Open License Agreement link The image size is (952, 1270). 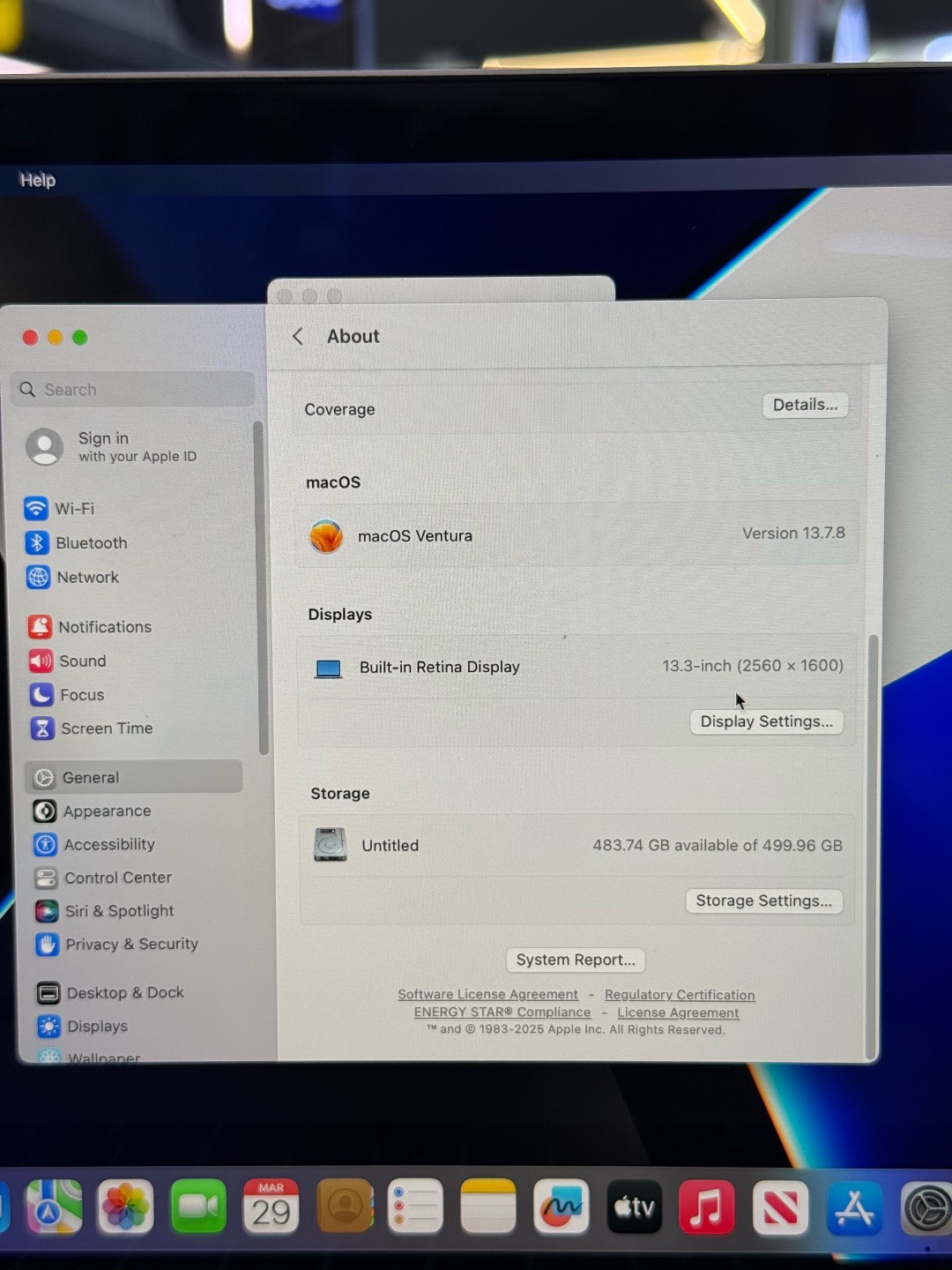click(678, 1012)
